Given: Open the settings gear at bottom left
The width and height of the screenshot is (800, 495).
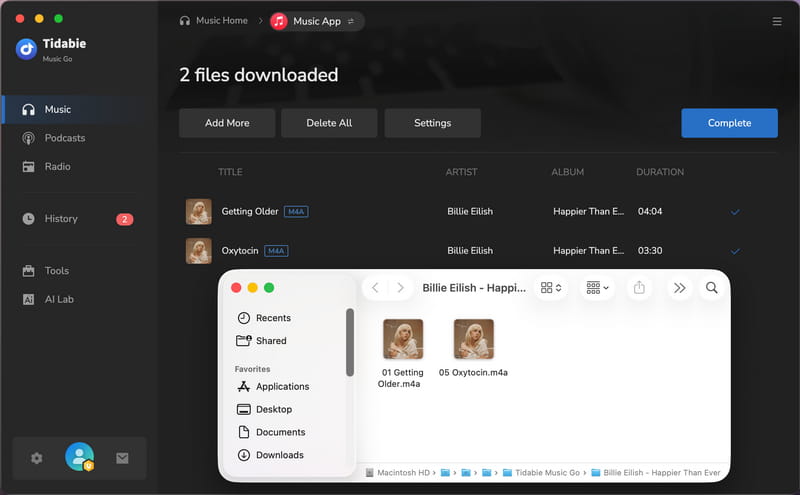Looking at the screenshot, I should (37, 458).
